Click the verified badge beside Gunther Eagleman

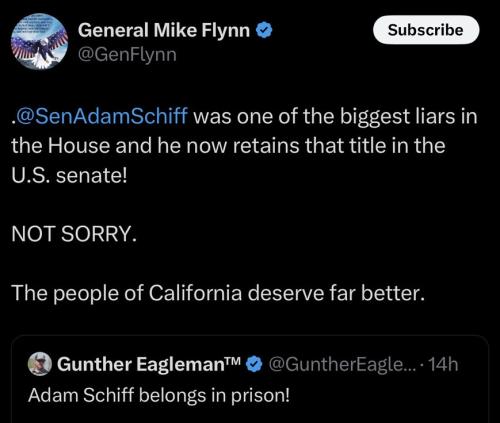click(x=254, y=364)
